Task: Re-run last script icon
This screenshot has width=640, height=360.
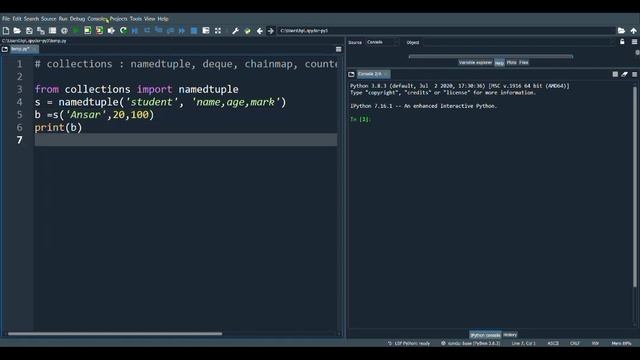Action: [123, 31]
